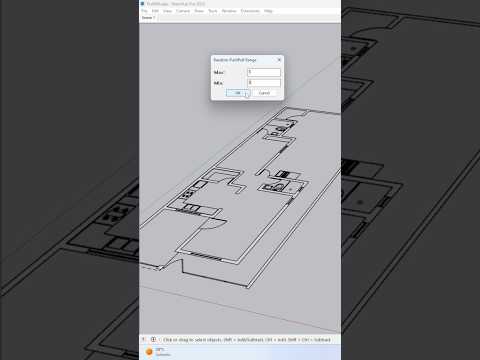The image size is (480, 360).
Task: Open the Tools menu
Action: coord(213,11)
